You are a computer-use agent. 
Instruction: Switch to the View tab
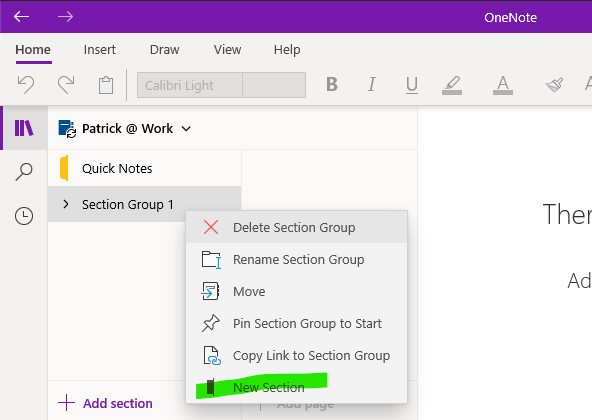click(x=227, y=49)
